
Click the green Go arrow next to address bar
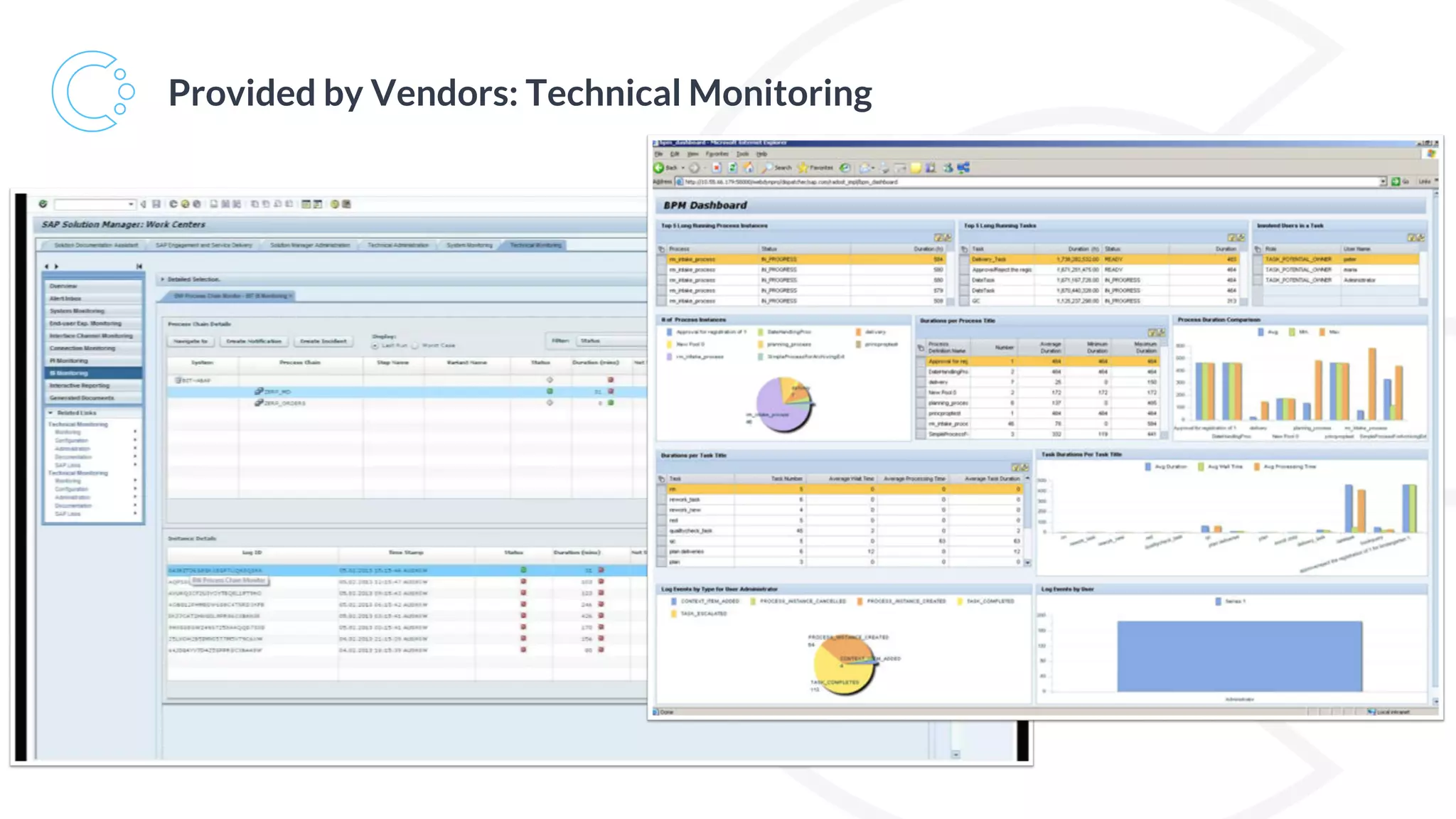[1396, 182]
